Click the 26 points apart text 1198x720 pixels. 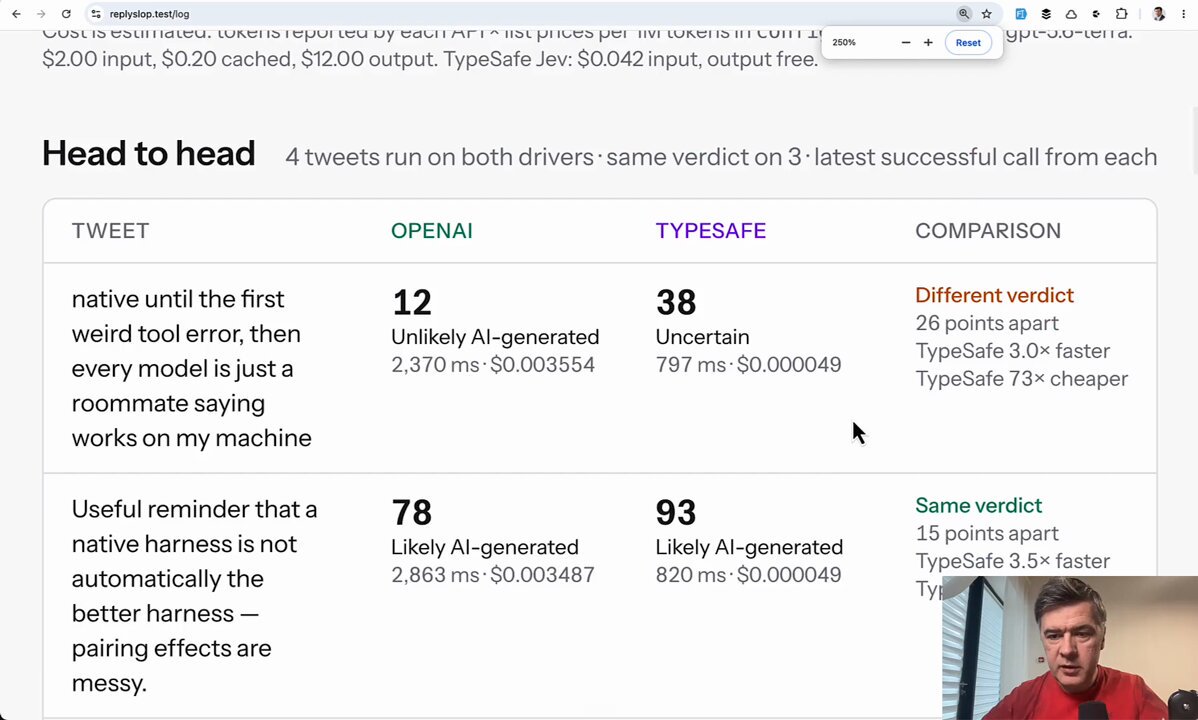tap(987, 323)
